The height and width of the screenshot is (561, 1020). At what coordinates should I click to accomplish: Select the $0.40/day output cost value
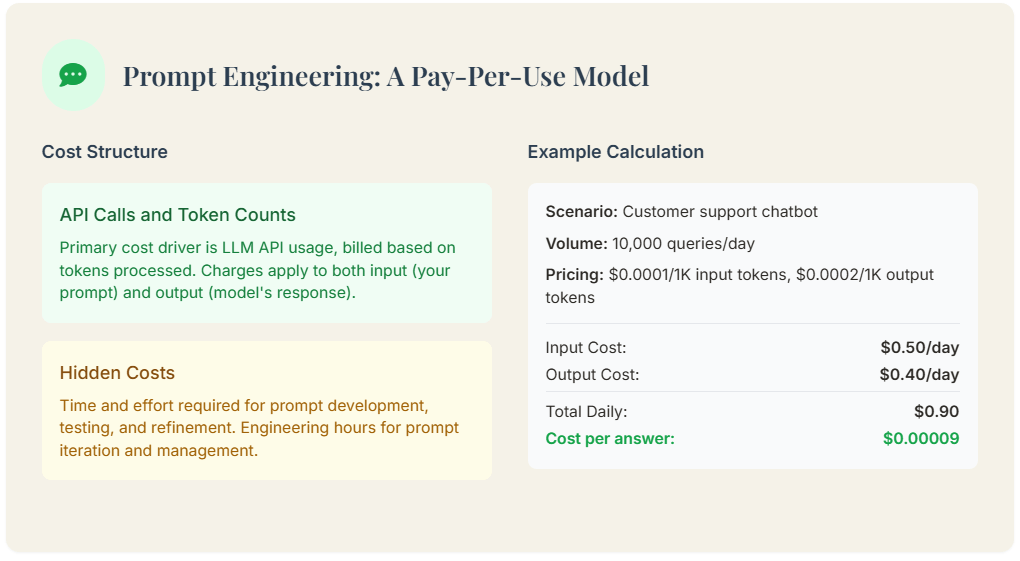point(919,375)
